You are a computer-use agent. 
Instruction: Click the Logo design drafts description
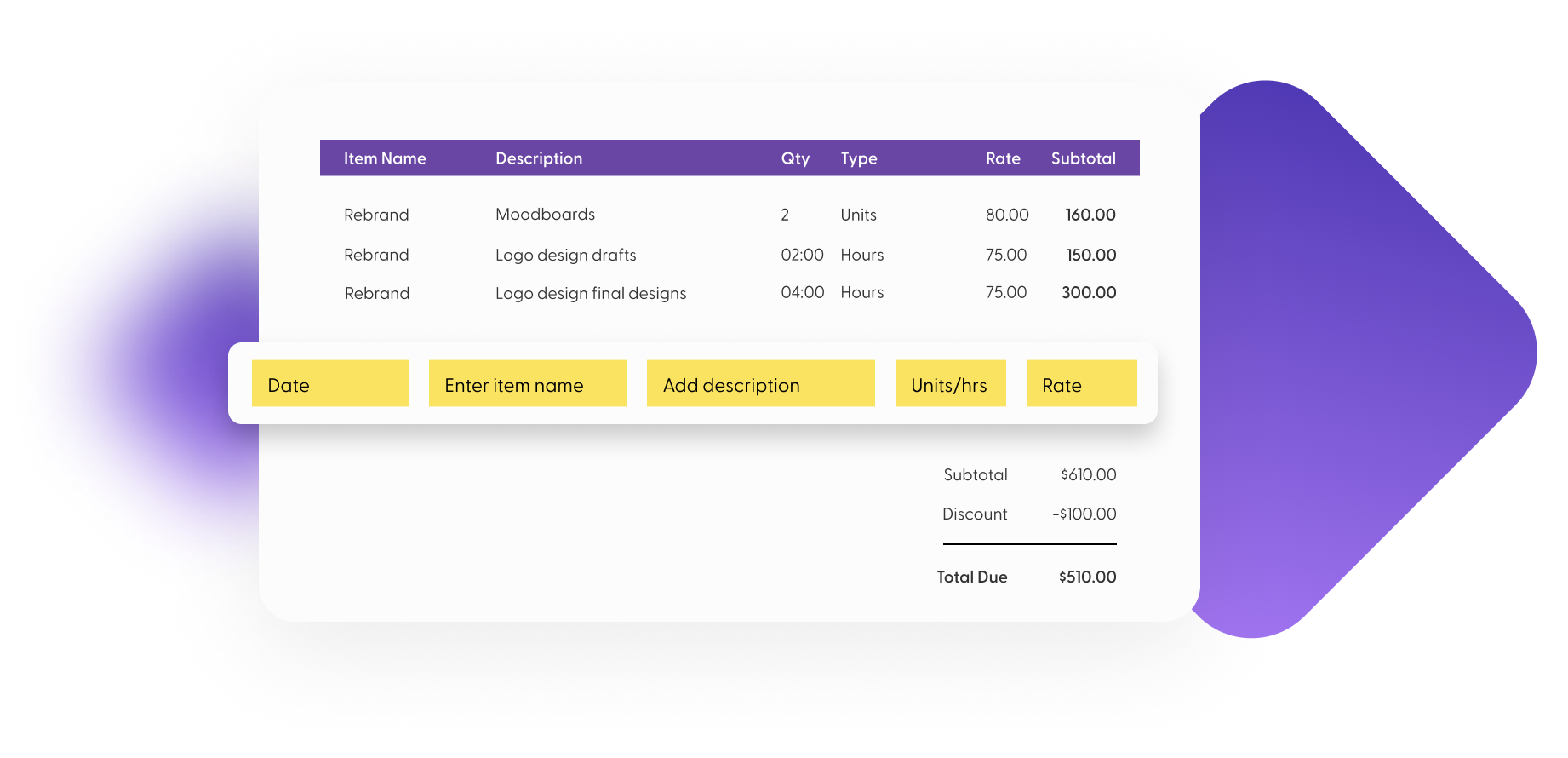[x=566, y=255]
